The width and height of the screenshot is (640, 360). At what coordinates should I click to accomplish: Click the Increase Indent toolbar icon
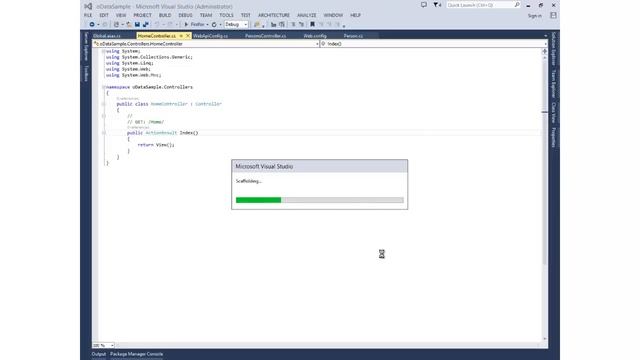(x=302, y=24)
